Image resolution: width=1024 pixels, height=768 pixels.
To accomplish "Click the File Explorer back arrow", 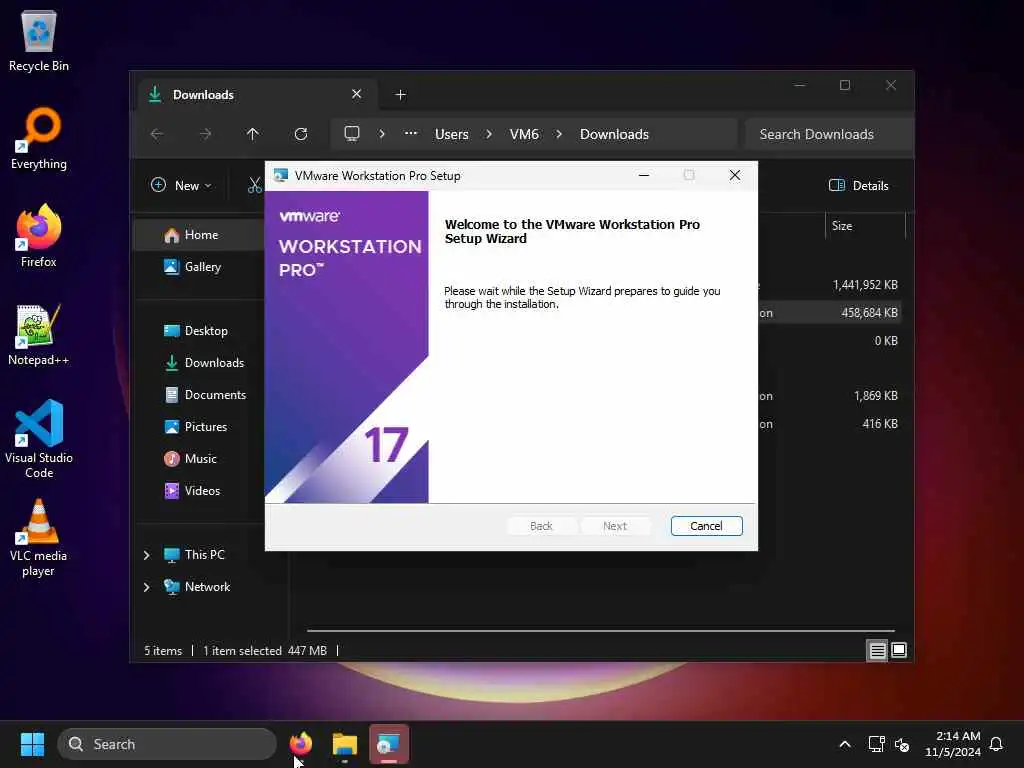I will coord(157,134).
